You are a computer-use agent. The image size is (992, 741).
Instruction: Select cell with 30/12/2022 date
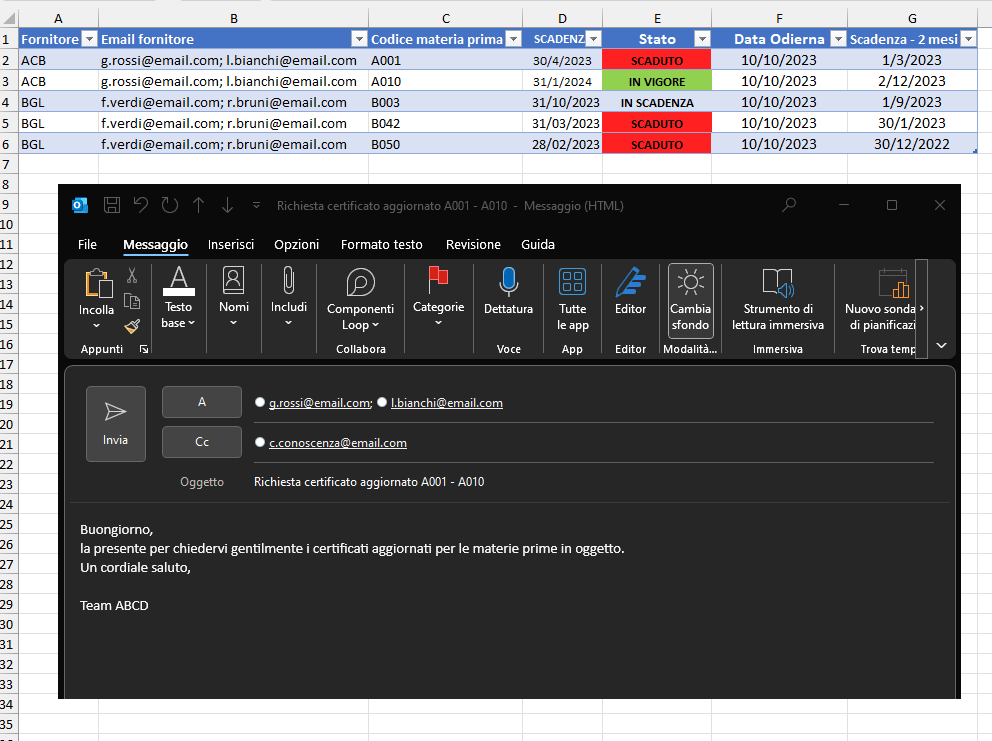click(912, 144)
